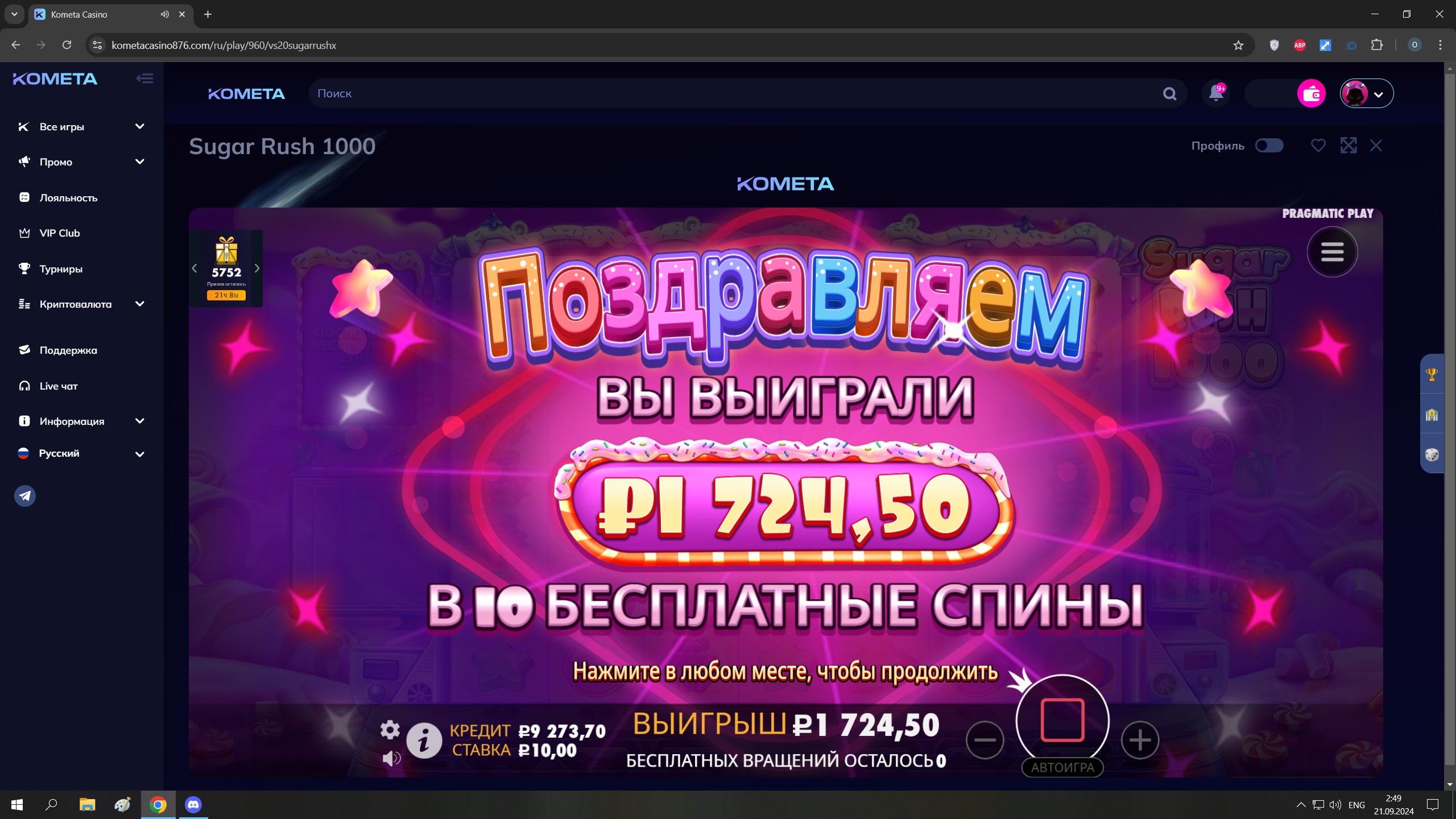Open the notifications bell

(x=1216, y=93)
